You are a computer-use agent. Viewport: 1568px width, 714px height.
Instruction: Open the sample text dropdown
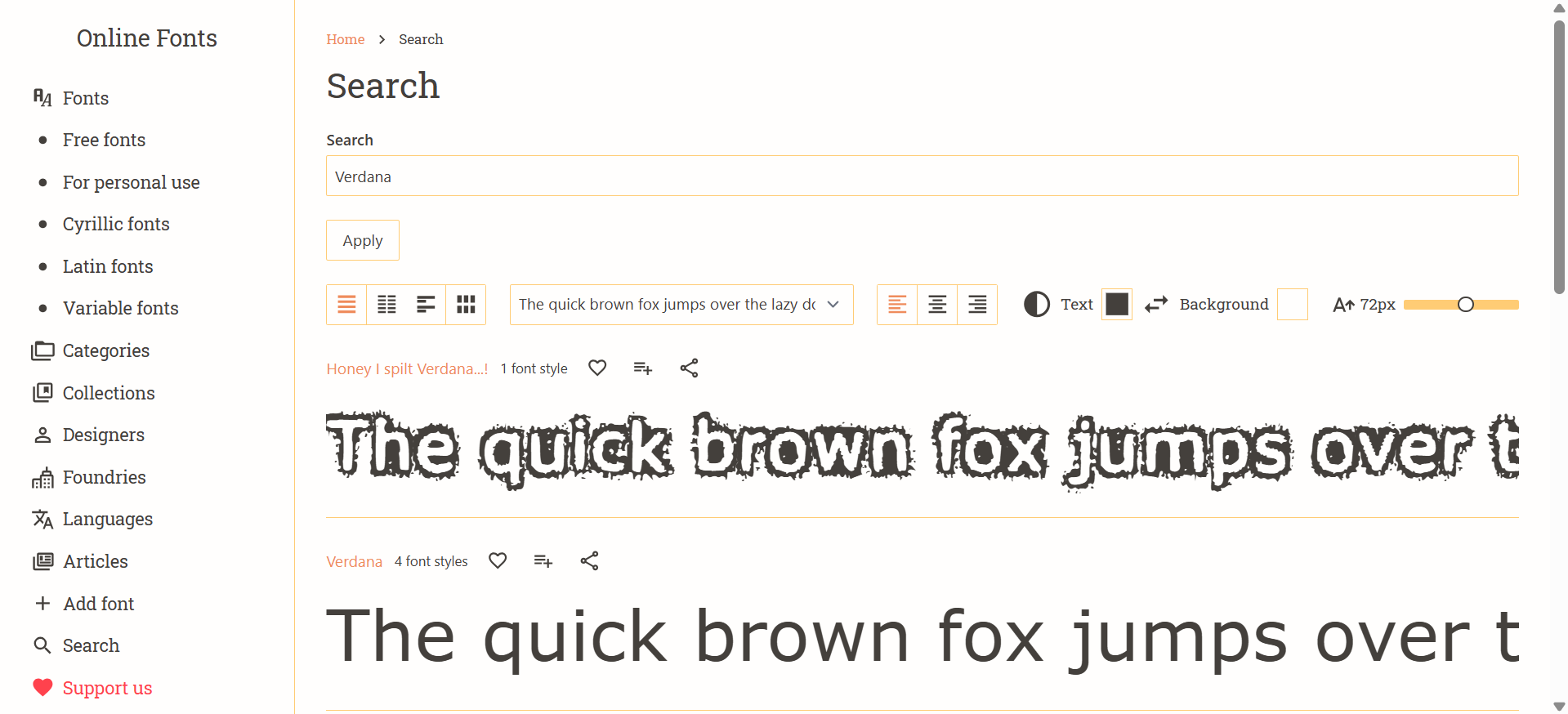[681, 305]
